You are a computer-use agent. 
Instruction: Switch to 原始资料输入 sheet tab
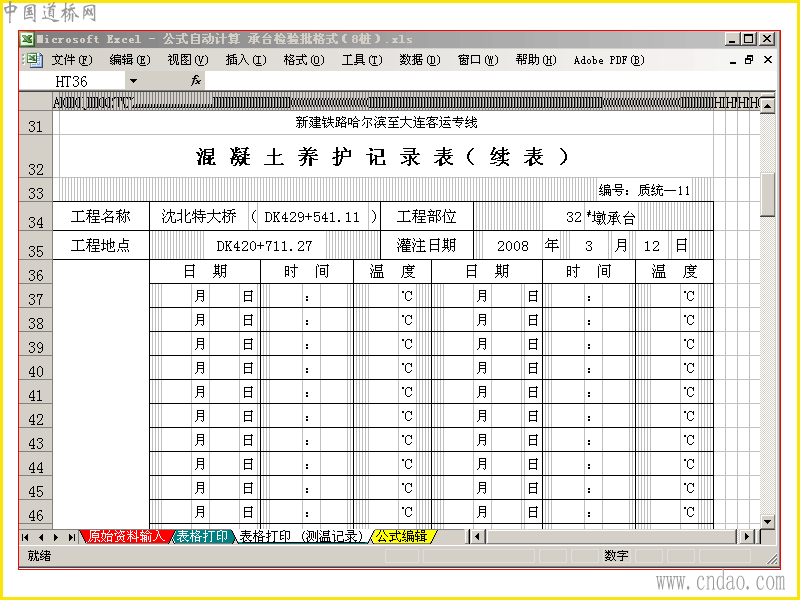point(126,536)
